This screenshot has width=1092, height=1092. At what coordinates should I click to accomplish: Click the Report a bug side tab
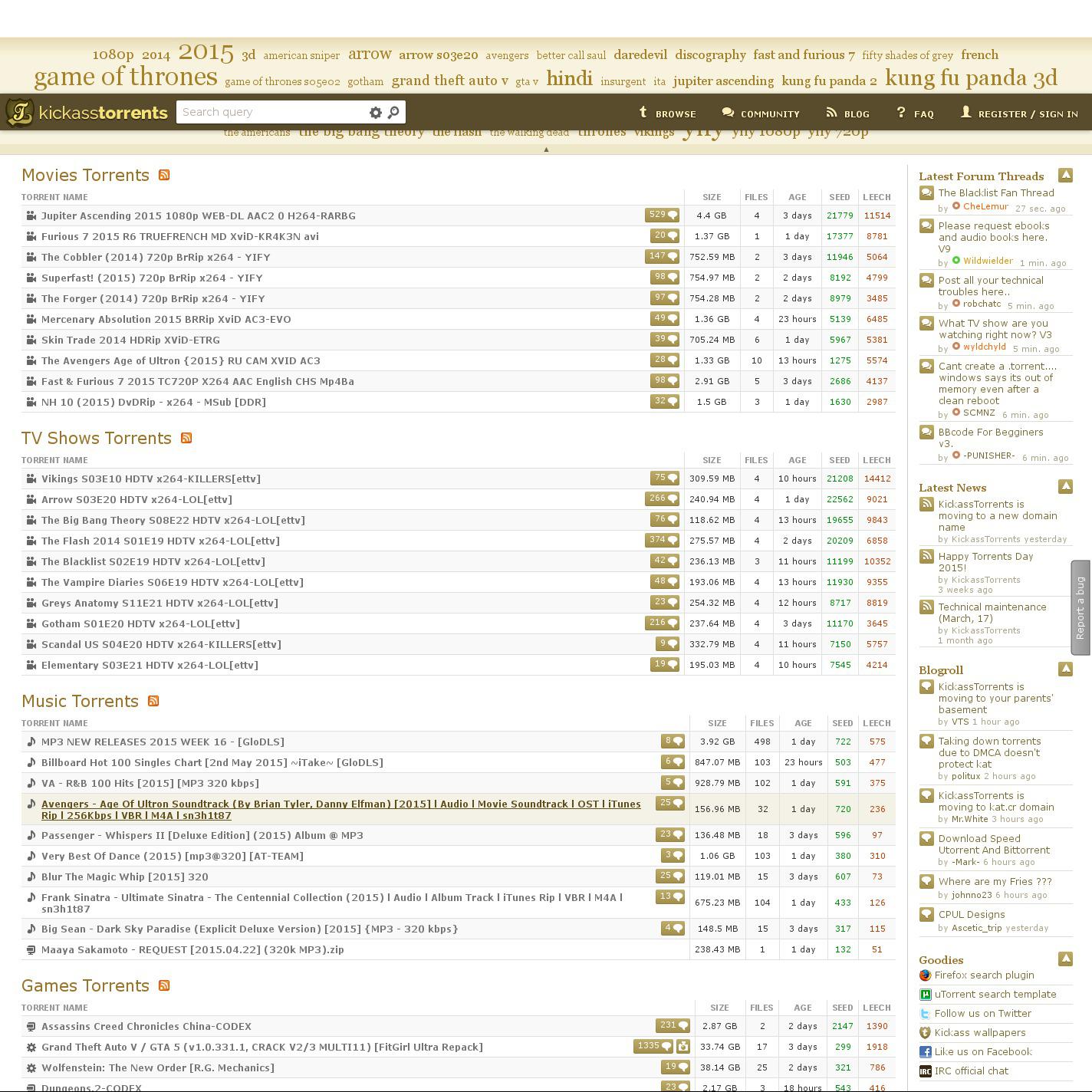(1080, 607)
